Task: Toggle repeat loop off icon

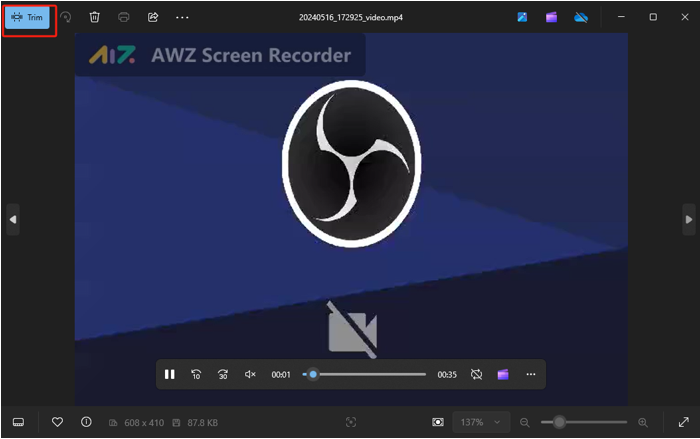Action: (476, 374)
